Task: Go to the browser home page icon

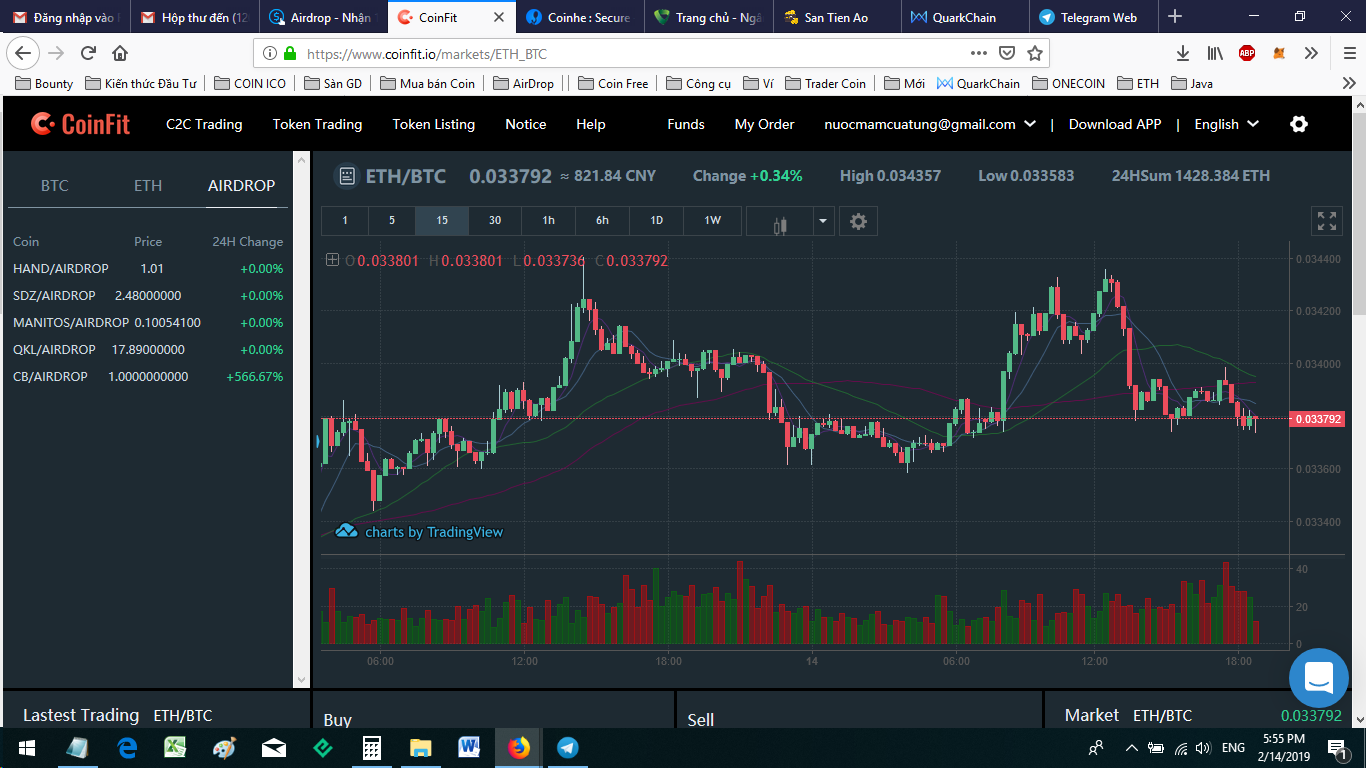Action: click(x=120, y=53)
